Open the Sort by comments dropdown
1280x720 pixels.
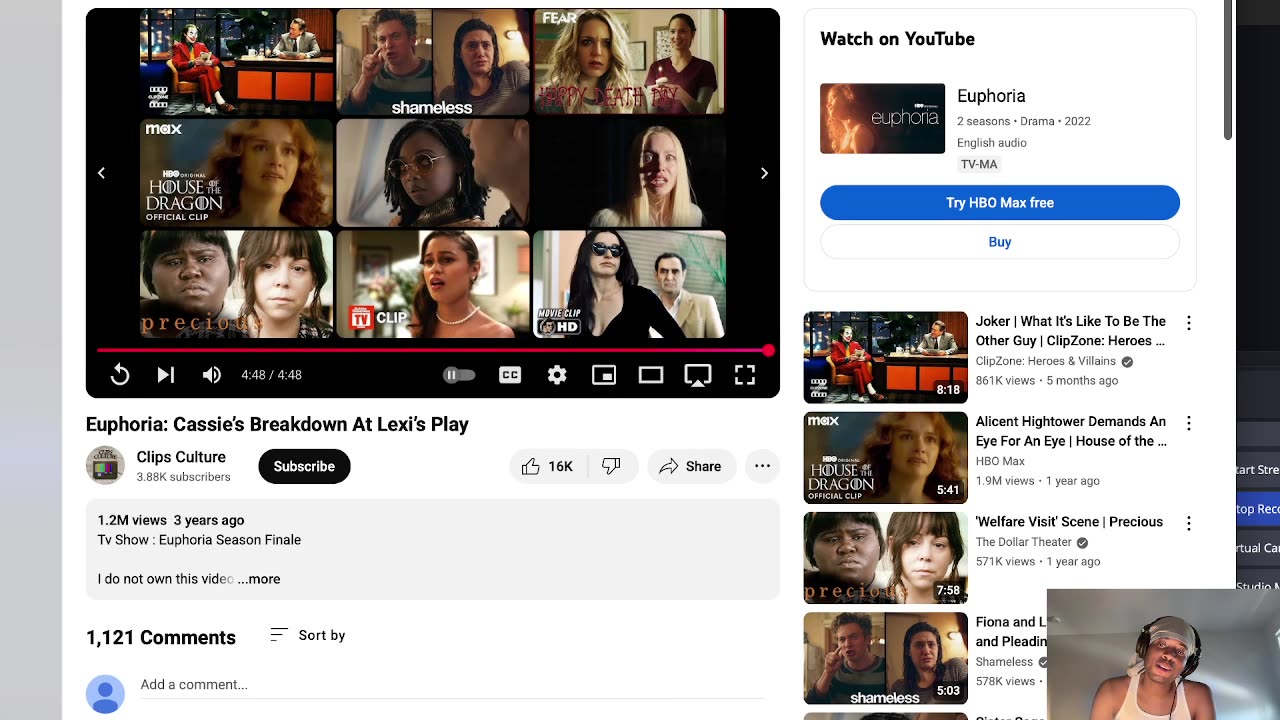point(308,635)
